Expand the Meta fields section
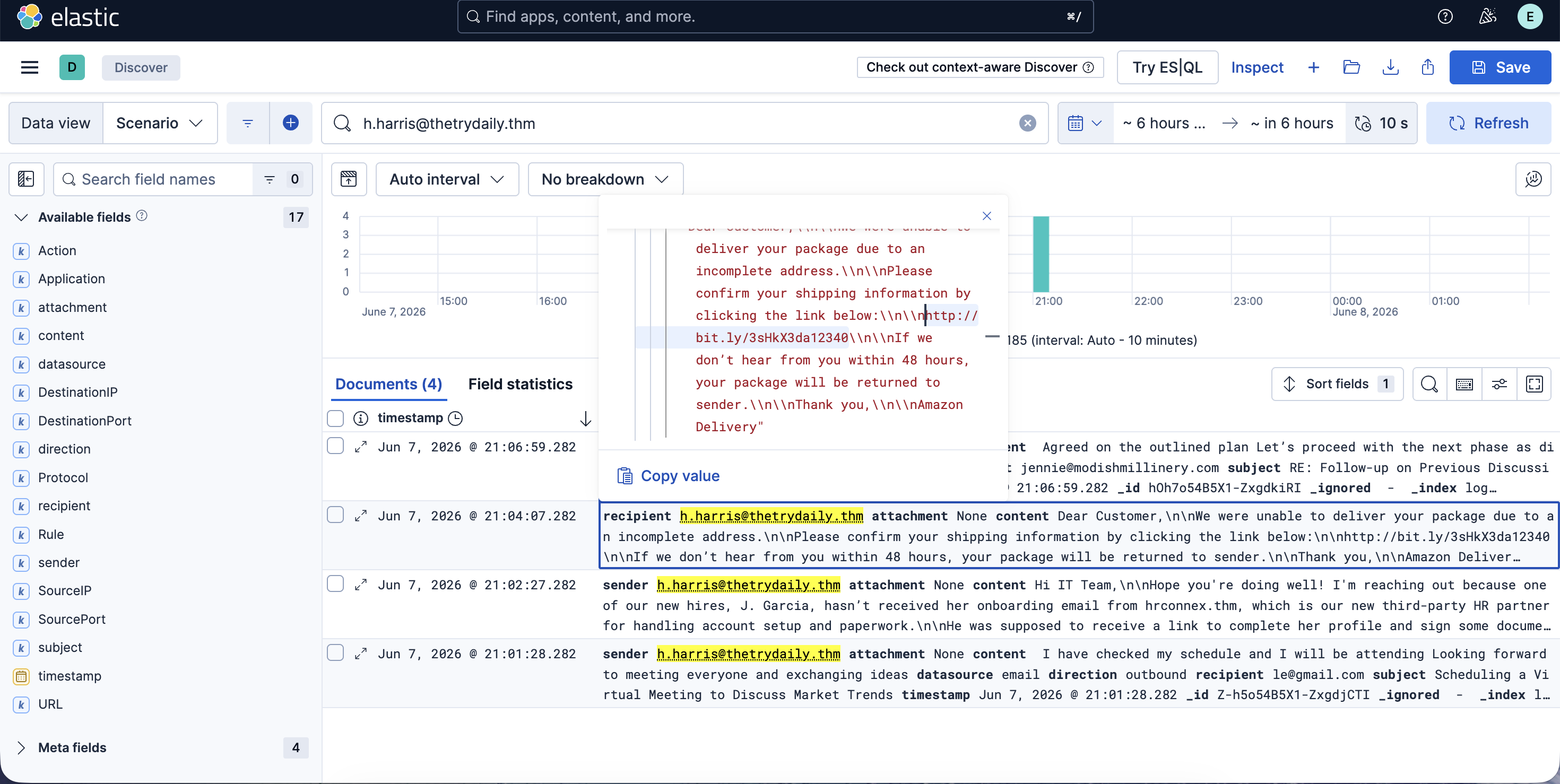 (21, 748)
